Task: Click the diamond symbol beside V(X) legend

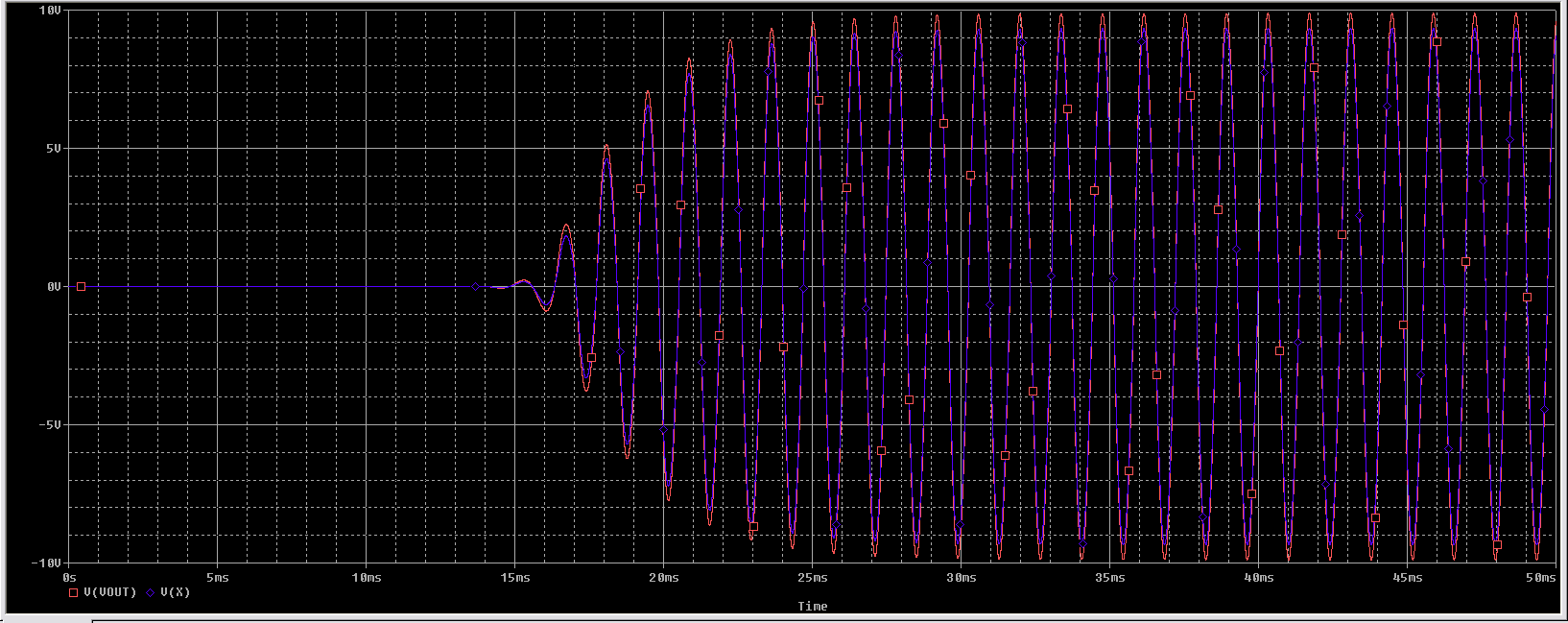Action: pyautogui.click(x=151, y=593)
